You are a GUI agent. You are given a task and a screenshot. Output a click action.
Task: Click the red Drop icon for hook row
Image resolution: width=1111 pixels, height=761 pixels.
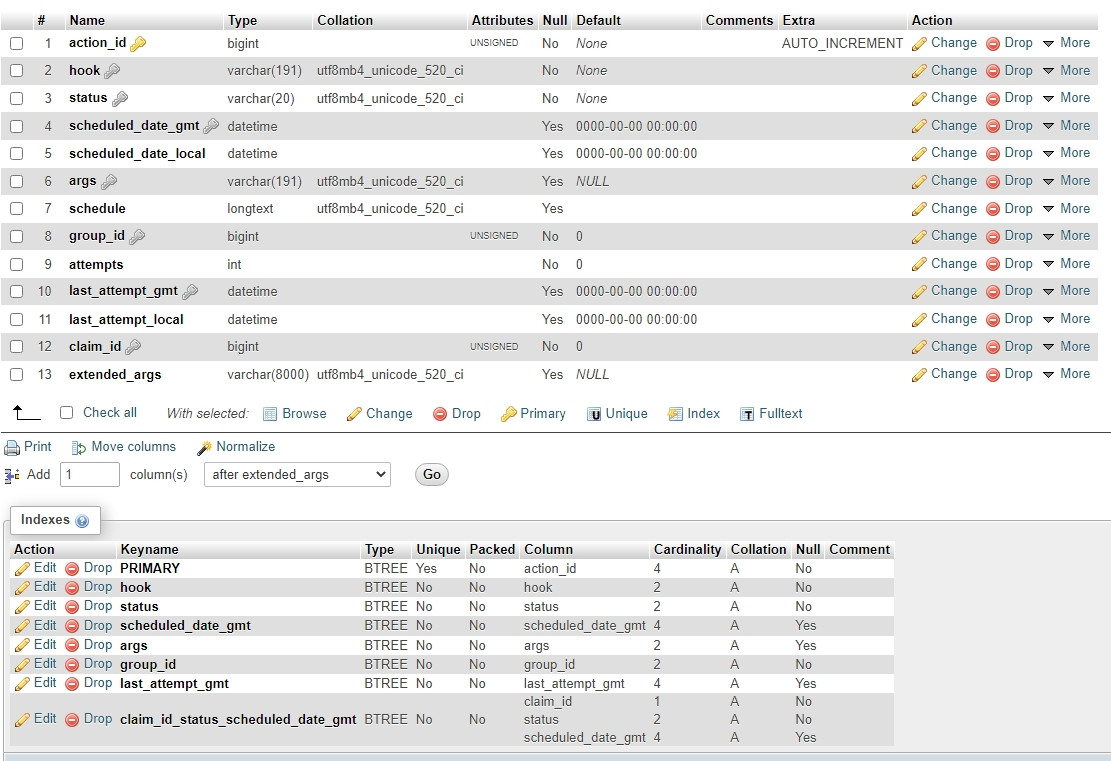pyautogui.click(x=993, y=71)
